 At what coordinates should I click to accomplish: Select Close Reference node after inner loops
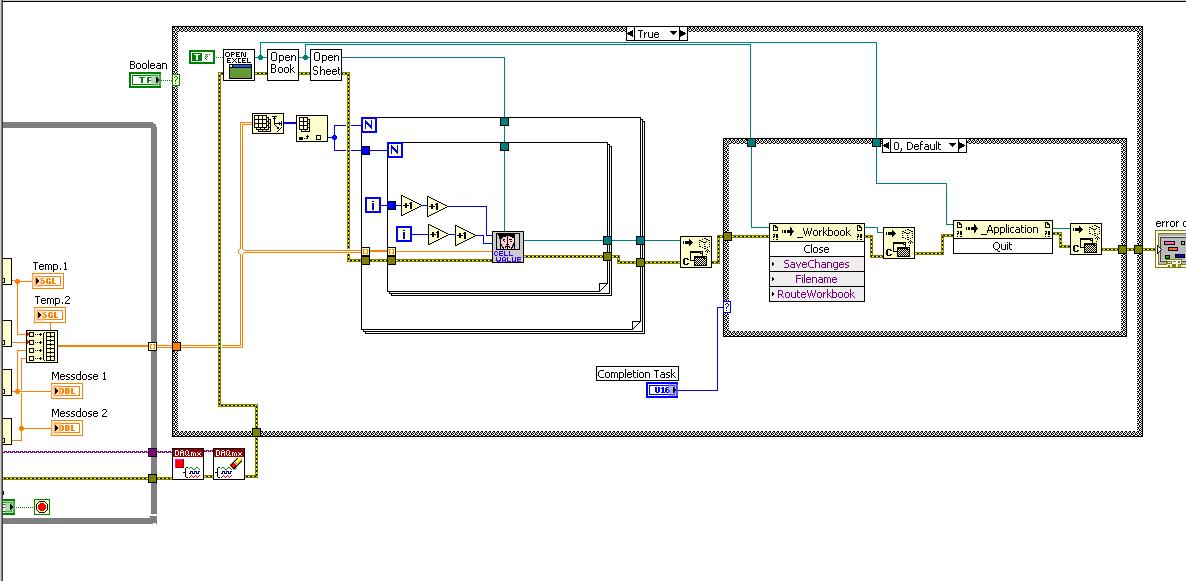[696, 251]
